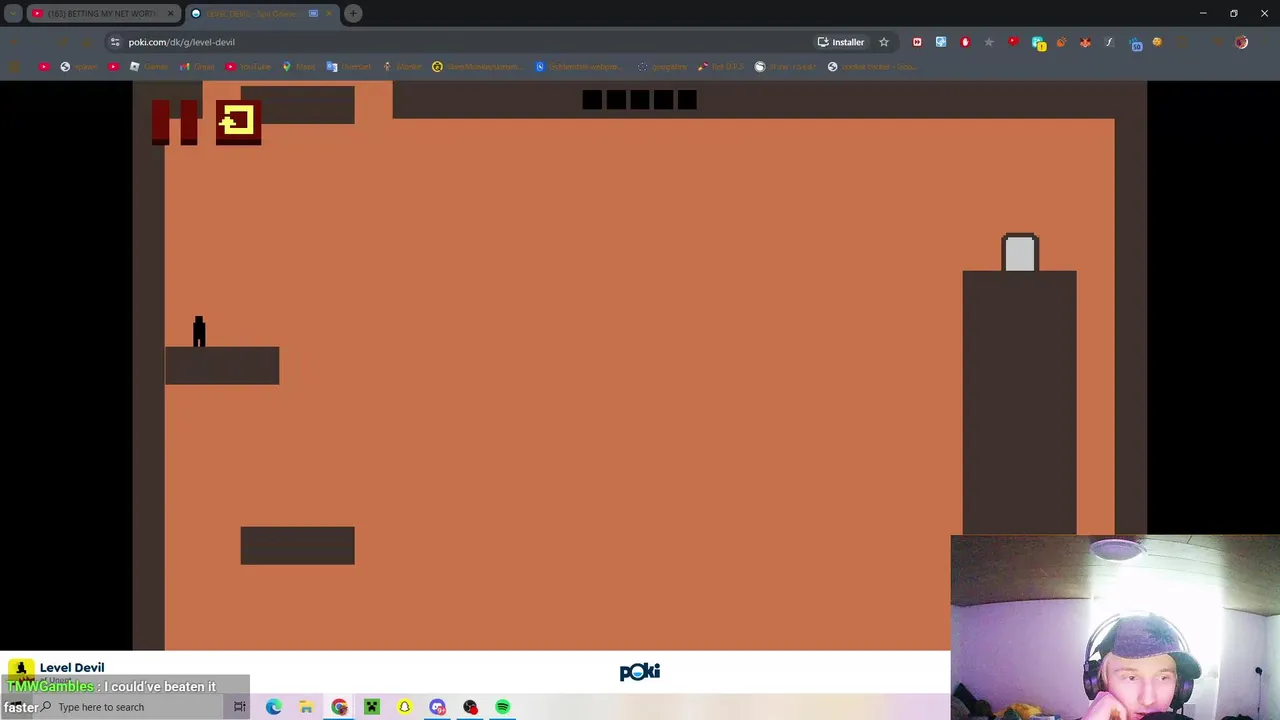Select the Level Devil browser tab
The height and width of the screenshot is (720, 1280).
pos(262,14)
